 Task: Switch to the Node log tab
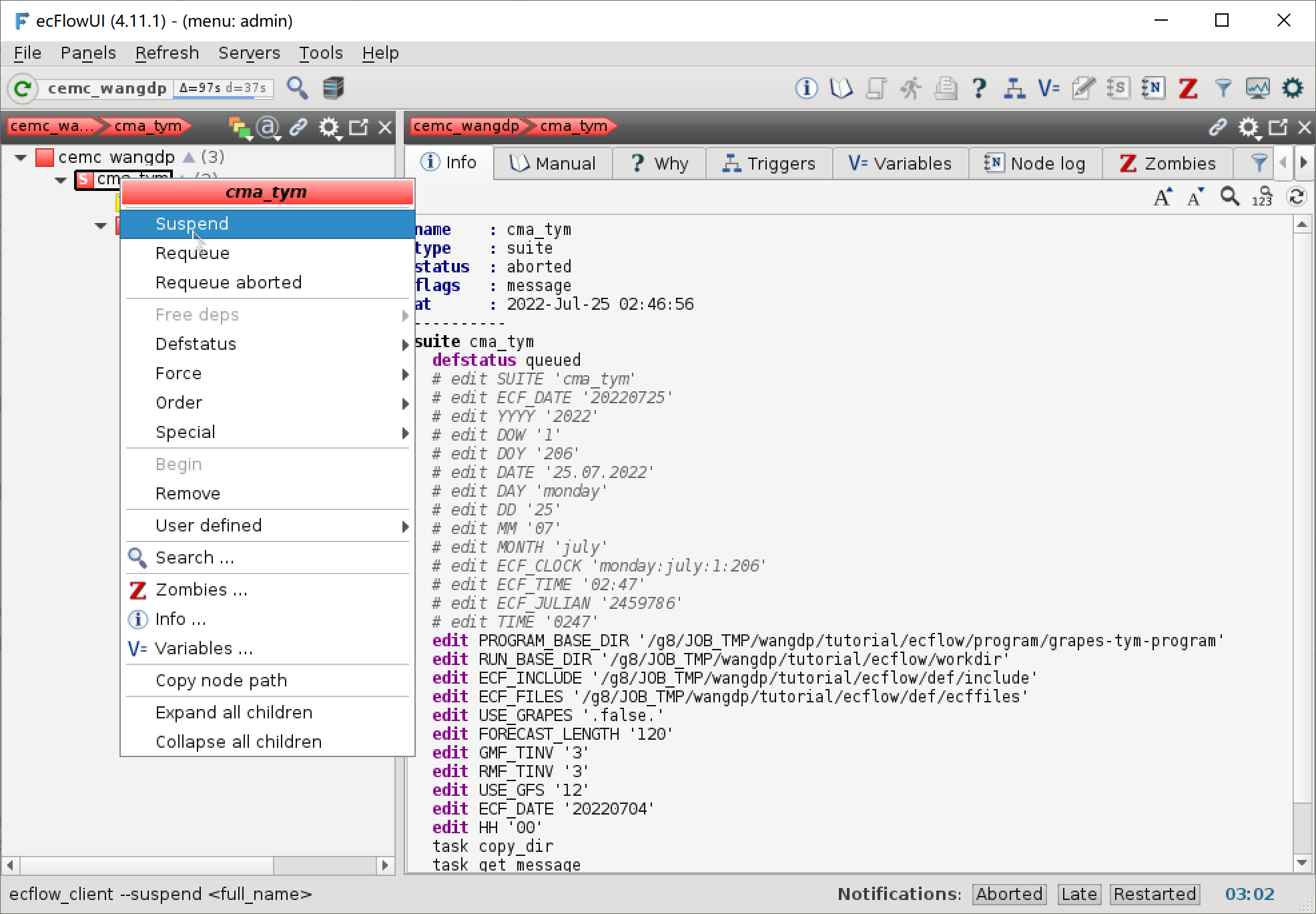(1035, 164)
